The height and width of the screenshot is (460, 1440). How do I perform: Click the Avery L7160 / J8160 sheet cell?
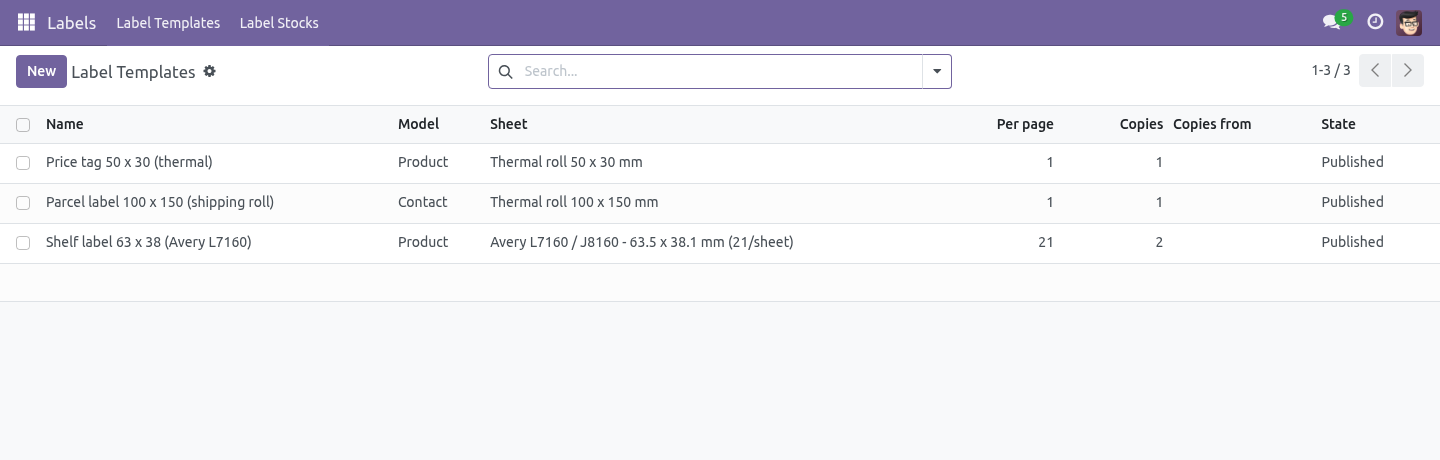click(x=642, y=242)
